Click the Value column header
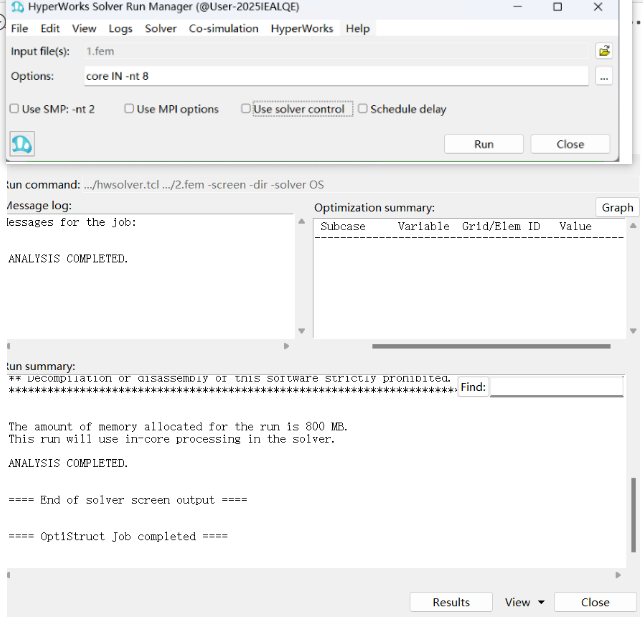 pyautogui.click(x=575, y=226)
